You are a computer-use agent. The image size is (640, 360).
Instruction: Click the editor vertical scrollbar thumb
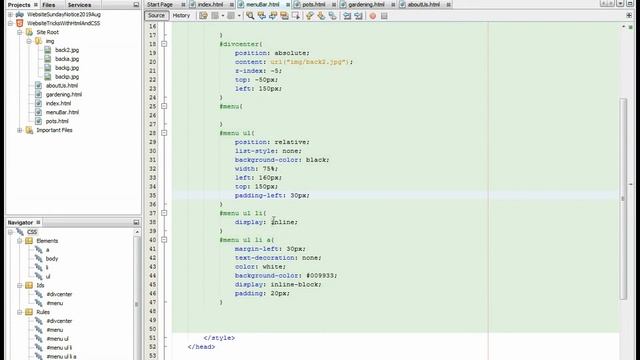coord(623,199)
